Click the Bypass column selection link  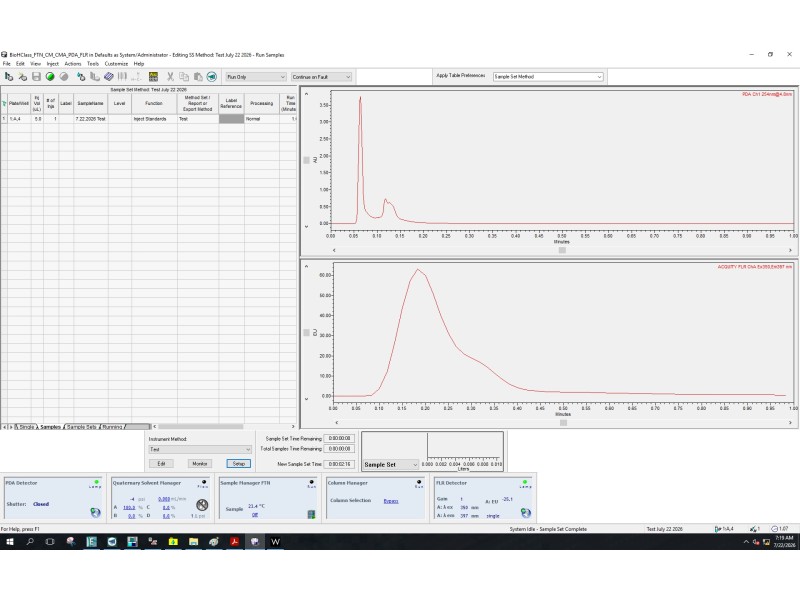tap(391, 501)
